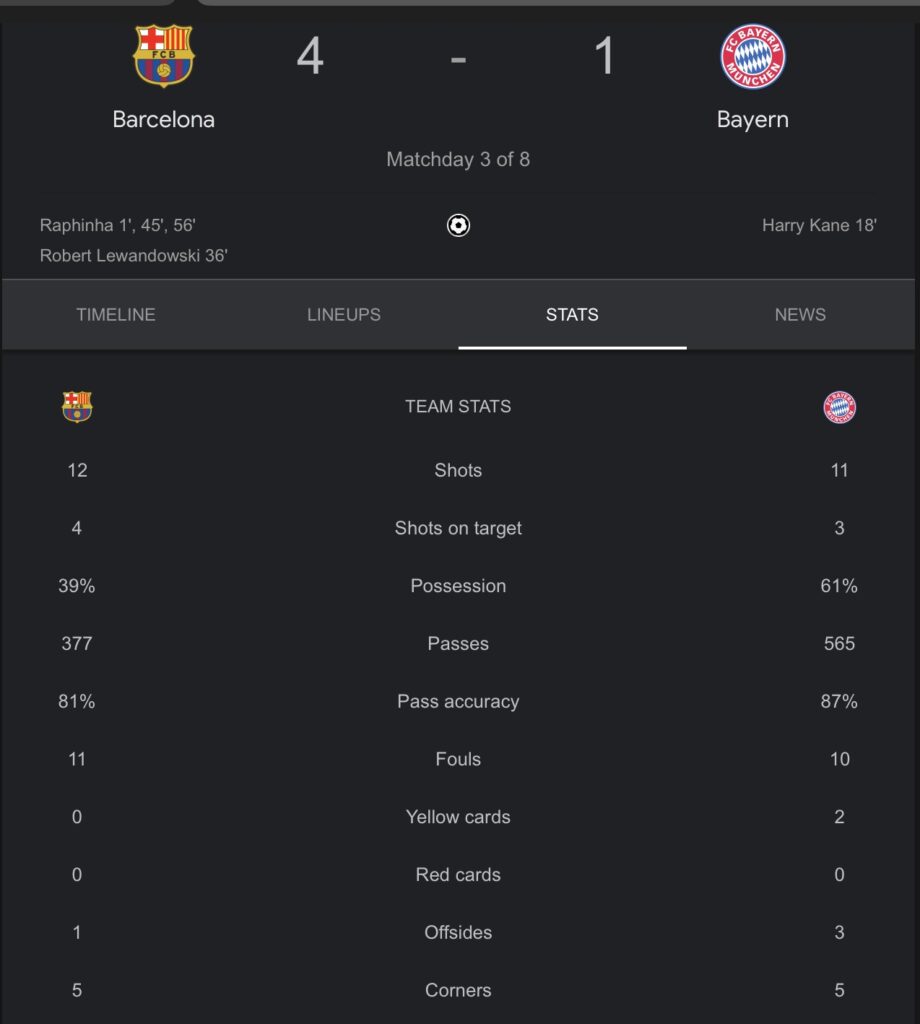Click the Matchday 3 of 8 text
This screenshot has width=920, height=1024.
pos(458,159)
